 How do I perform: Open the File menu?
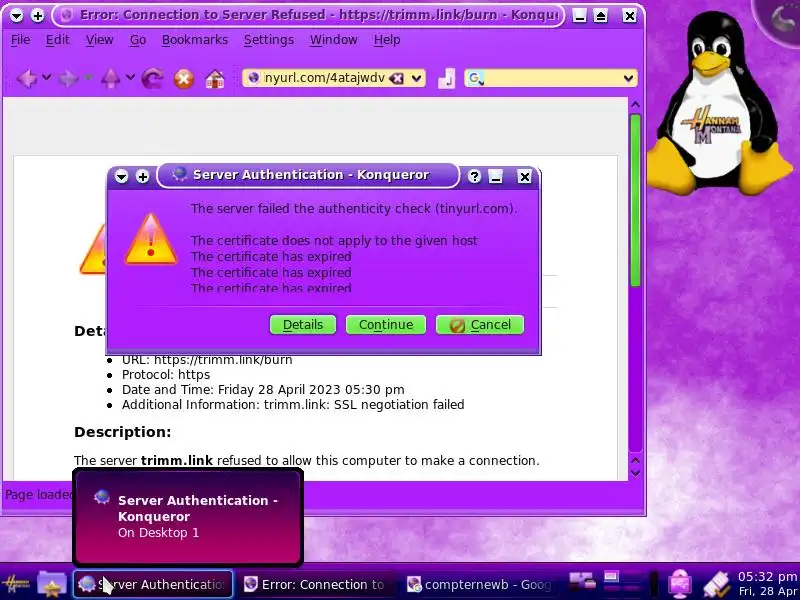pos(20,40)
